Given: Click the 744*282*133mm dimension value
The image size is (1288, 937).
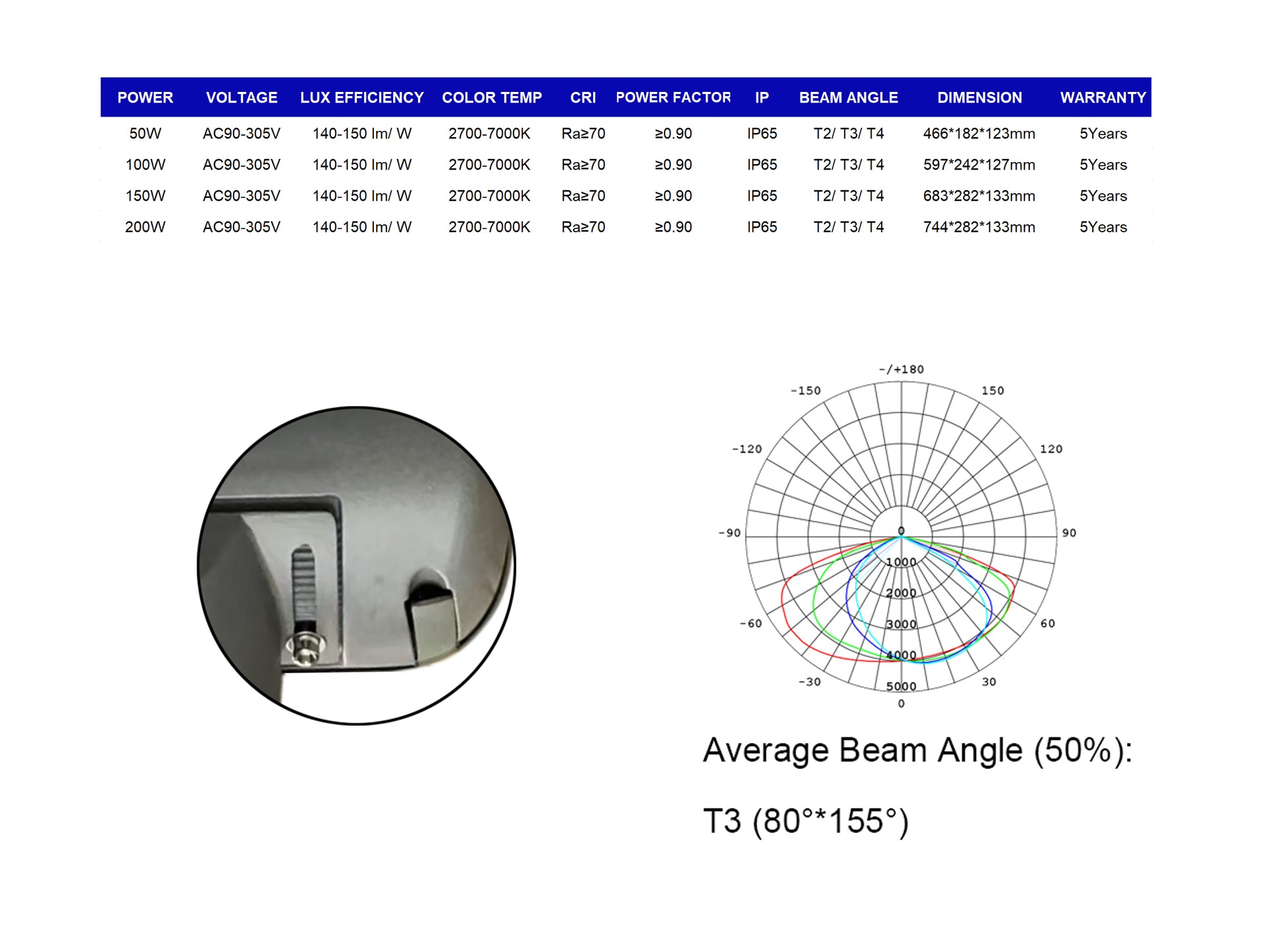Looking at the screenshot, I should [979, 227].
